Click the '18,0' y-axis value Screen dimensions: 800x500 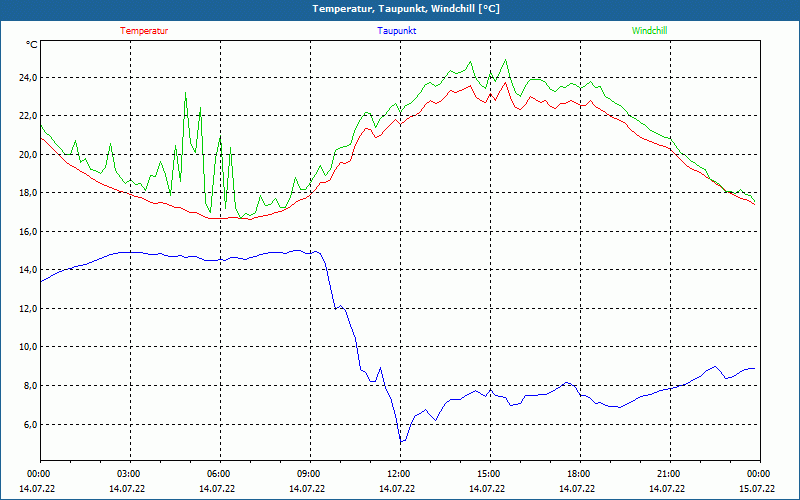(x=29, y=193)
